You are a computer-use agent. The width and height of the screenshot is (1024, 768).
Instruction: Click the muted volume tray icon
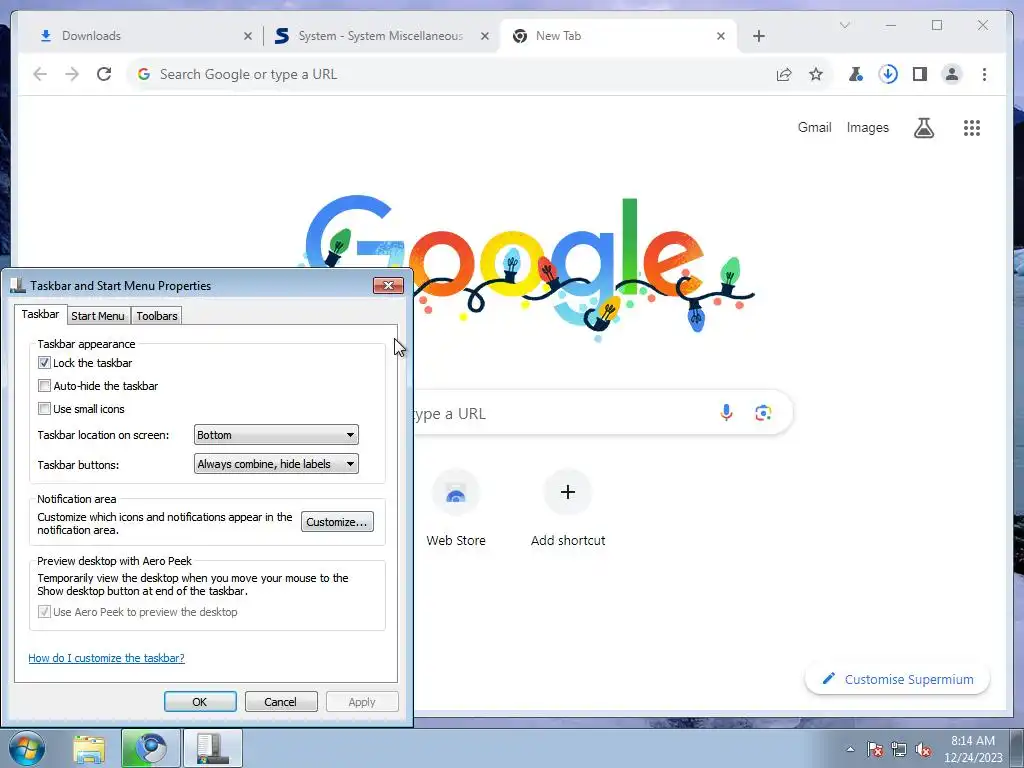click(x=923, y=749)
